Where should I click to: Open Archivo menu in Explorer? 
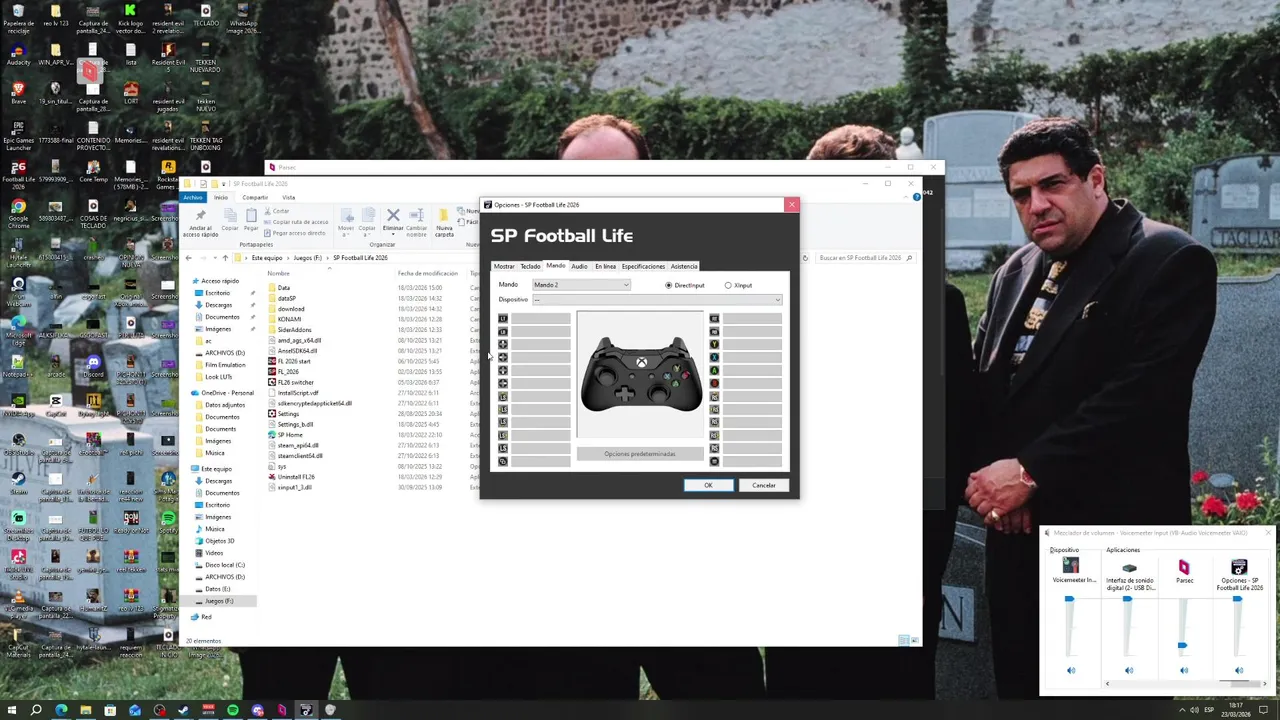click(x=193, y=197)
